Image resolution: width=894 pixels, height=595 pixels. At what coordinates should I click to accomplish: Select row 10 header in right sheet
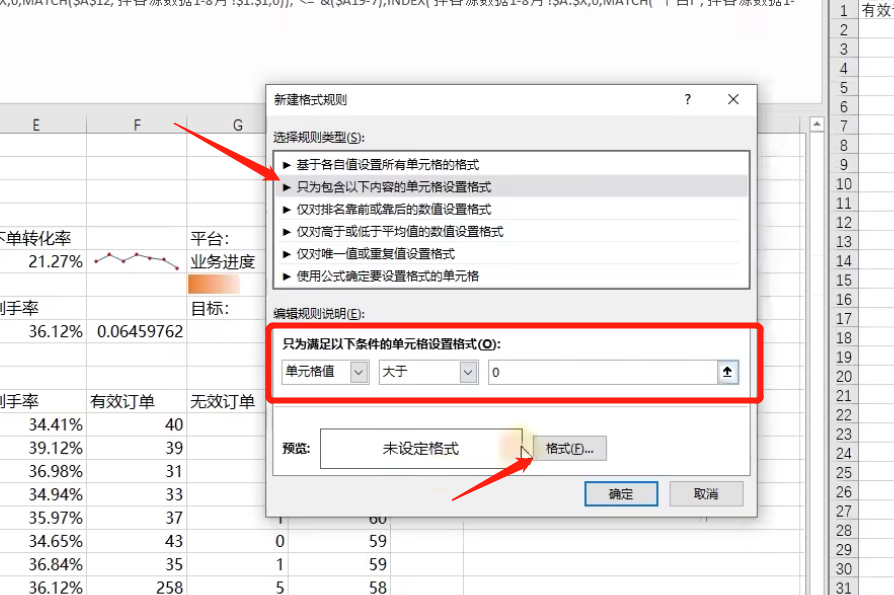(x=844, y=184)
